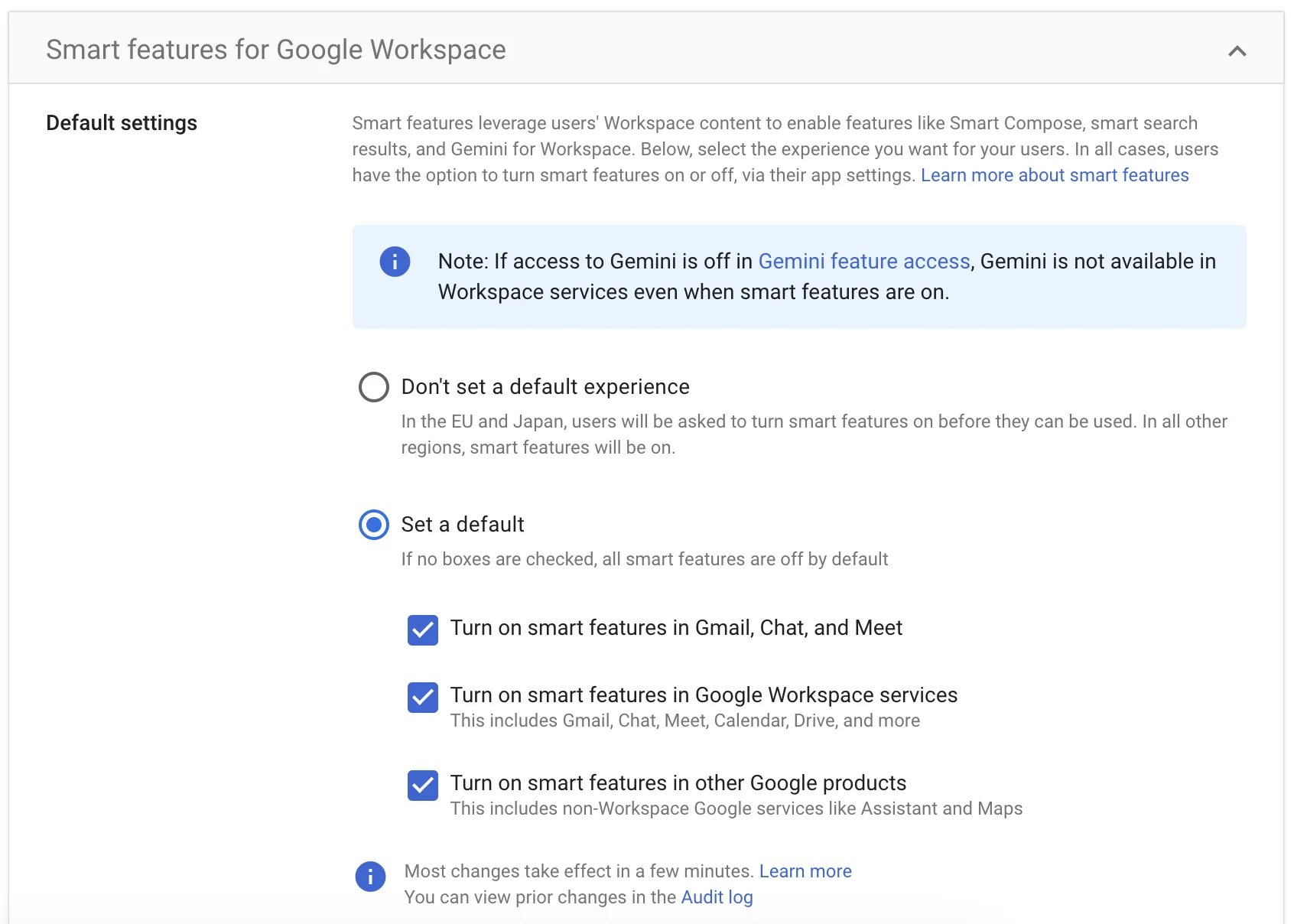Collapse the Smart features for Google Workspace section

click(1237, 51)
